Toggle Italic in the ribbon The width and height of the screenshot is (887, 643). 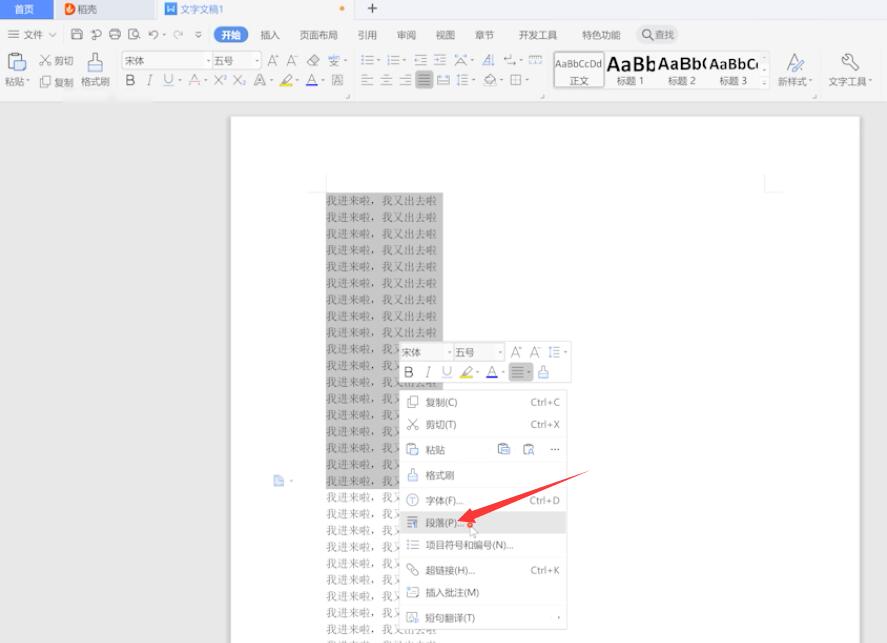149,80
